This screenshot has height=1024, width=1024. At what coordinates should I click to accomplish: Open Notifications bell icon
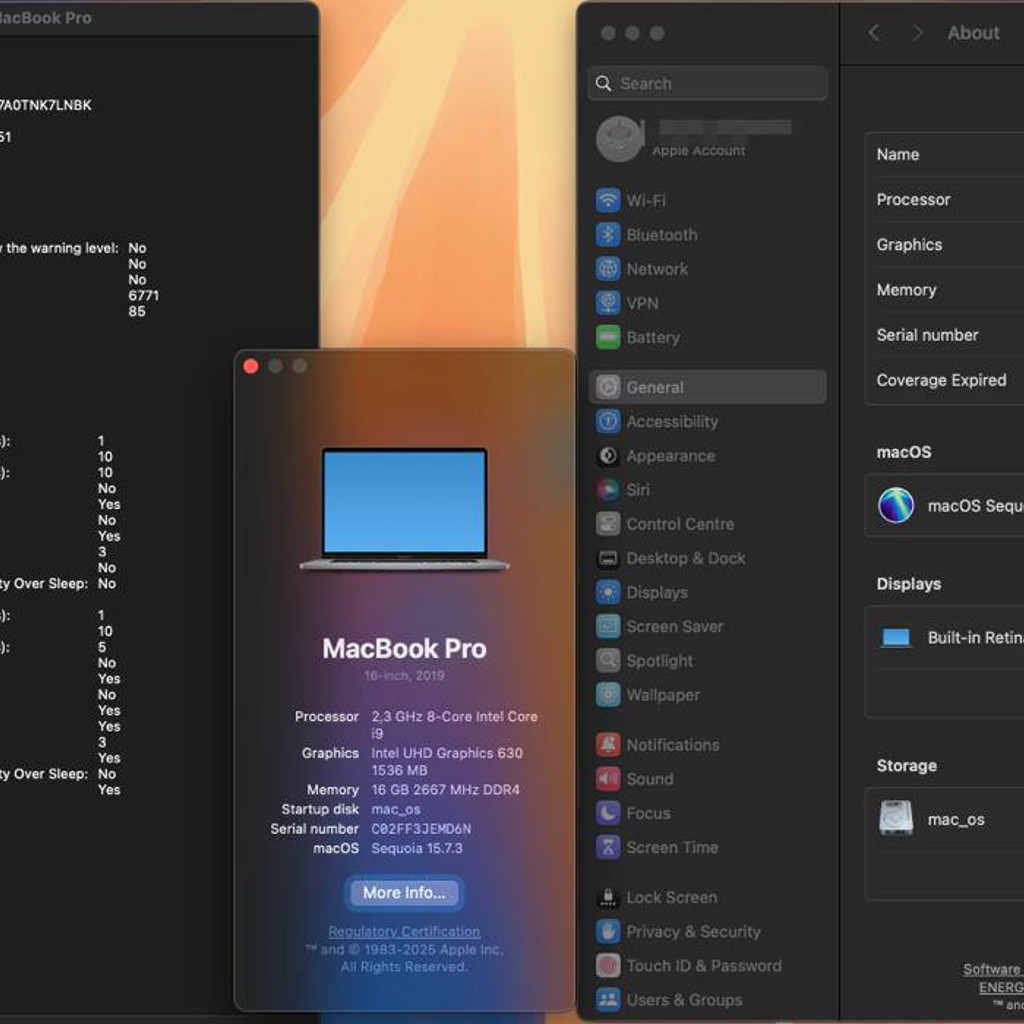pyautogui.click(x=607, y=744)
